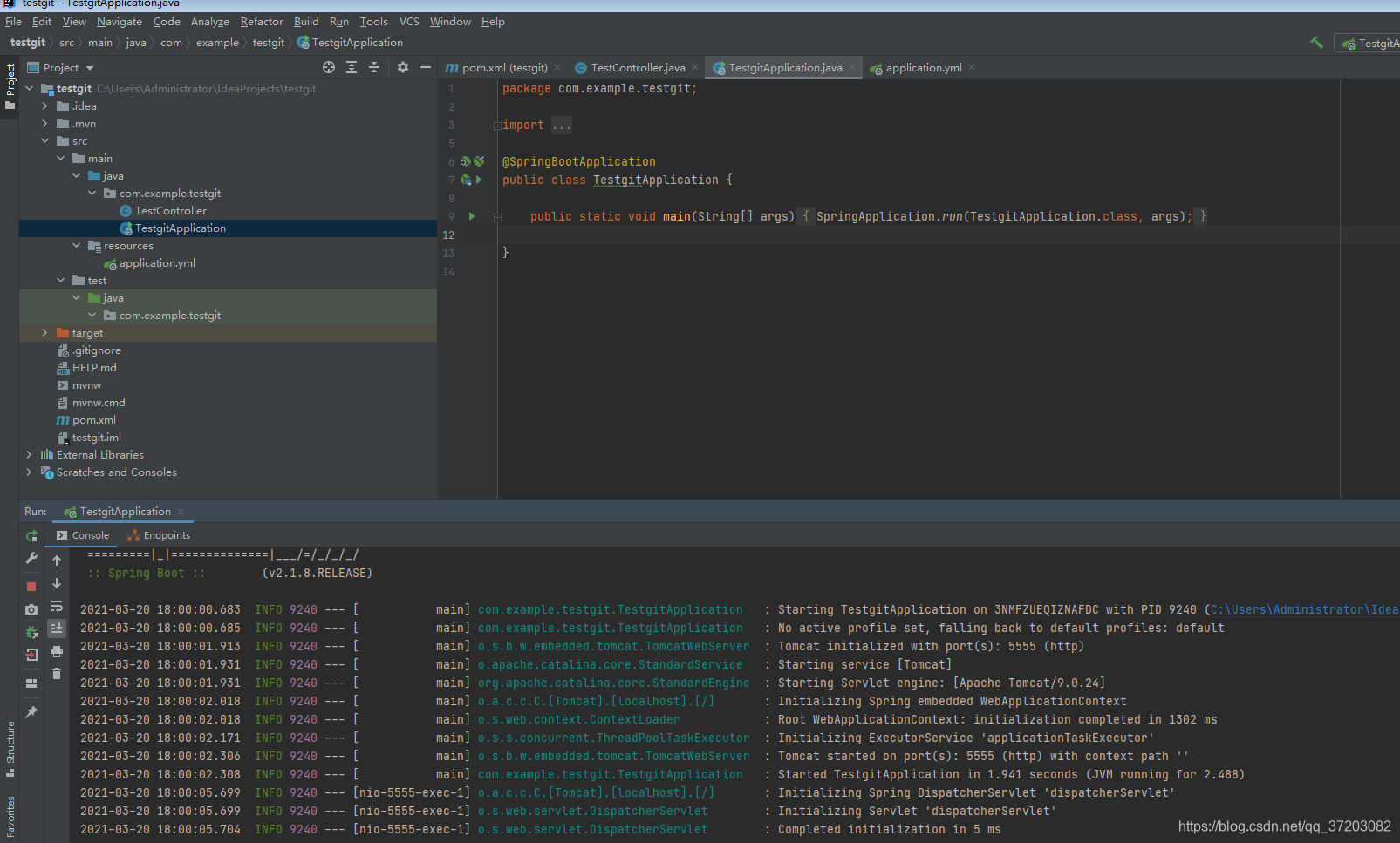Take a thread dump with camera icon

(31, 608)
